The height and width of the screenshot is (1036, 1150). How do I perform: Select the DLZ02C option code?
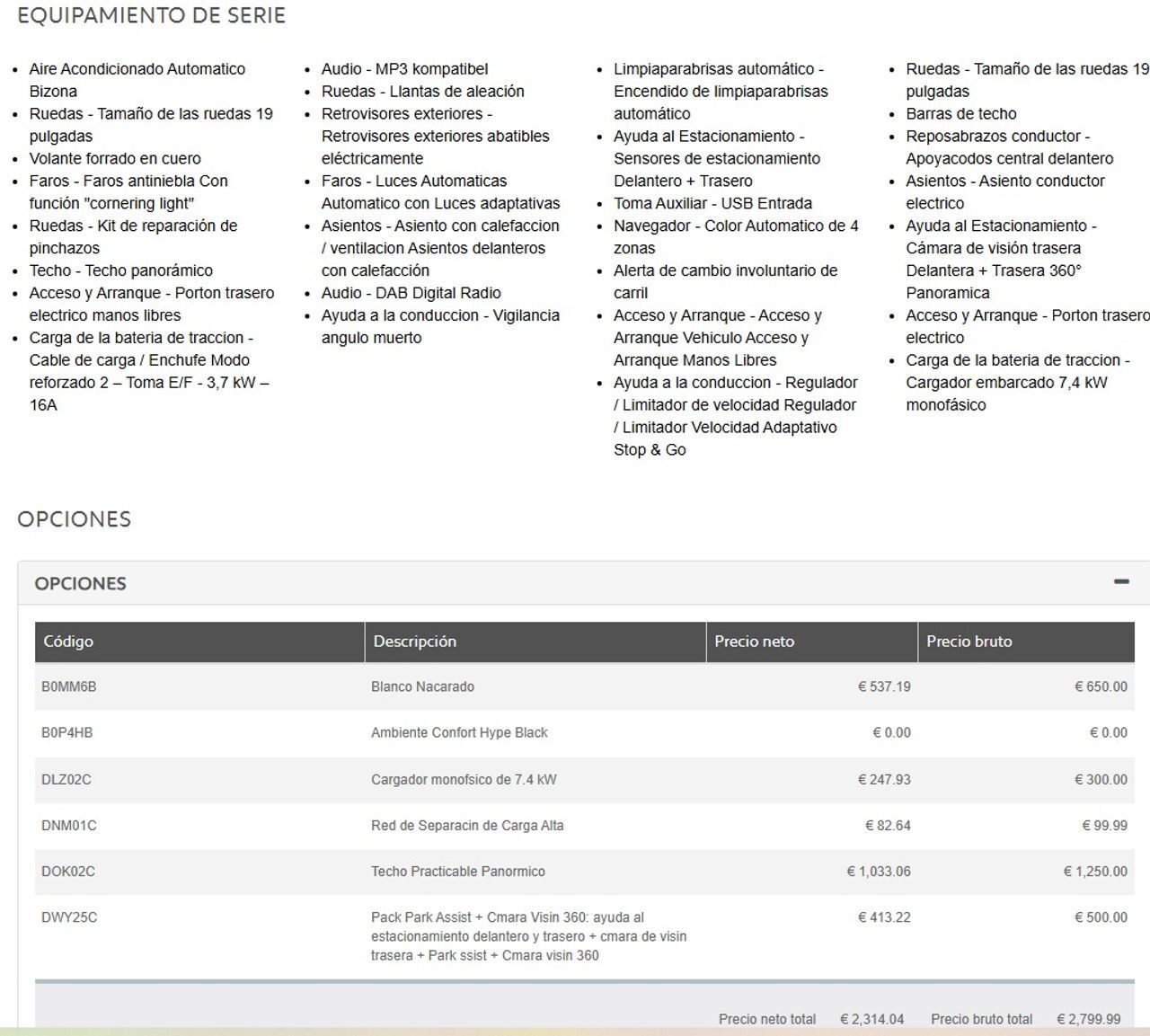[66, 780]
